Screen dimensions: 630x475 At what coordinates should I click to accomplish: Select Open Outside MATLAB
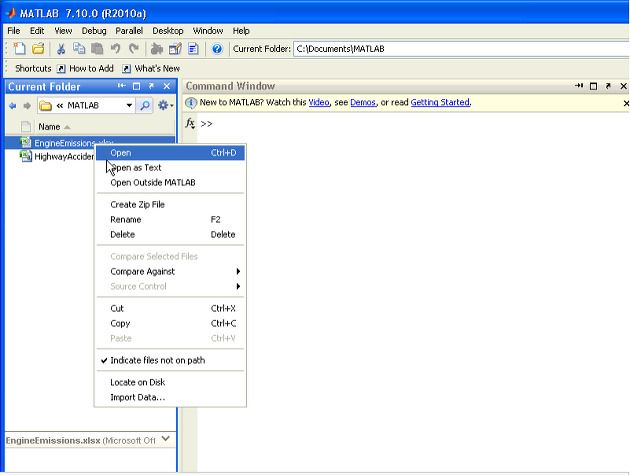[170, 182]
